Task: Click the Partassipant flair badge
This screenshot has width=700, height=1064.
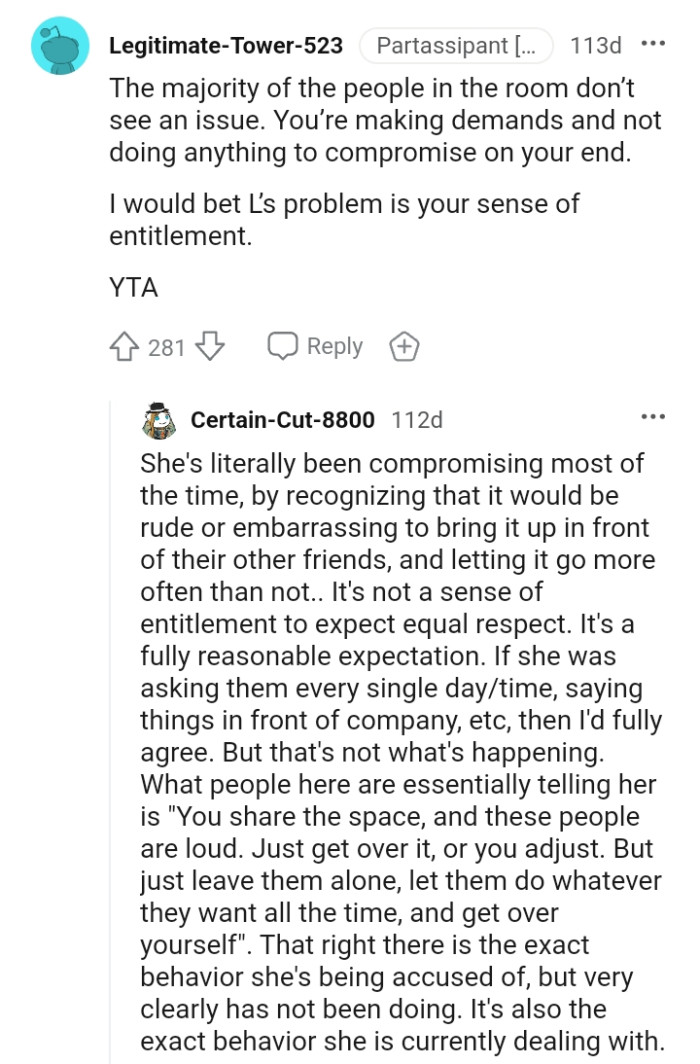Action: click(x=456, y=45)
